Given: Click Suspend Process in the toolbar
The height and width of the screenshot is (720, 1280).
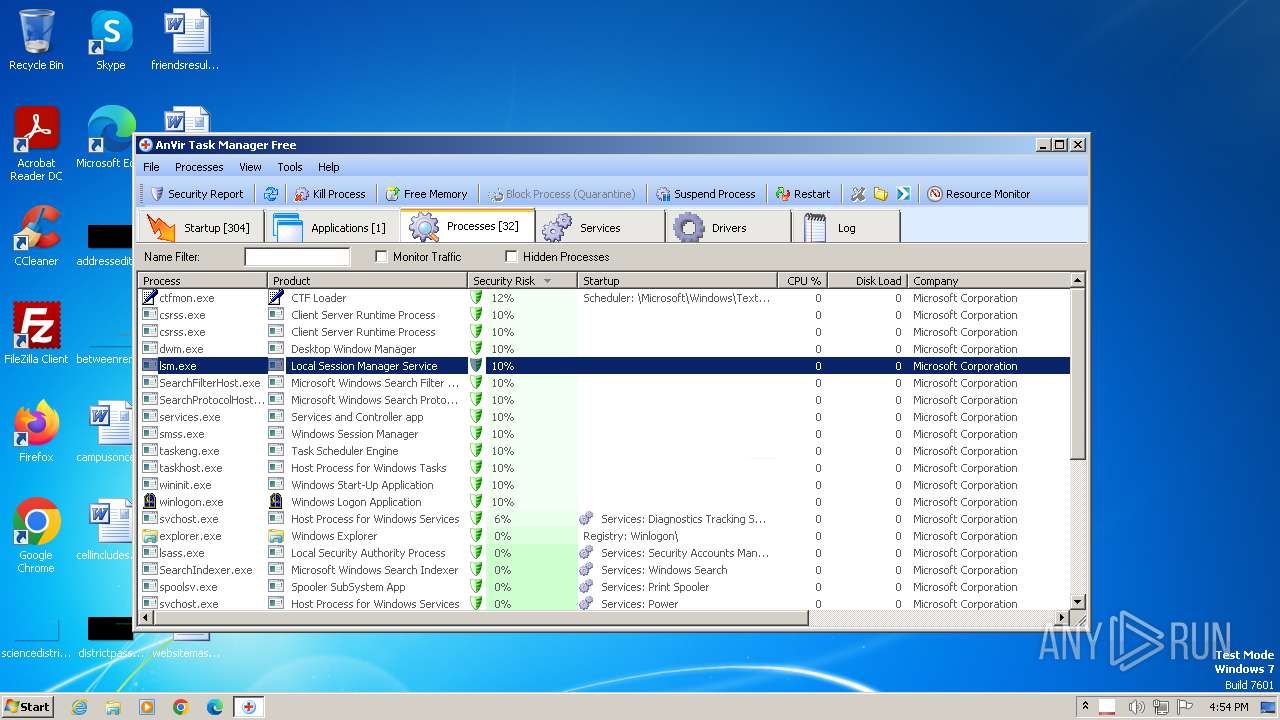Looking at the screenshot, I should pyautogui.click(x=705, y=194).
